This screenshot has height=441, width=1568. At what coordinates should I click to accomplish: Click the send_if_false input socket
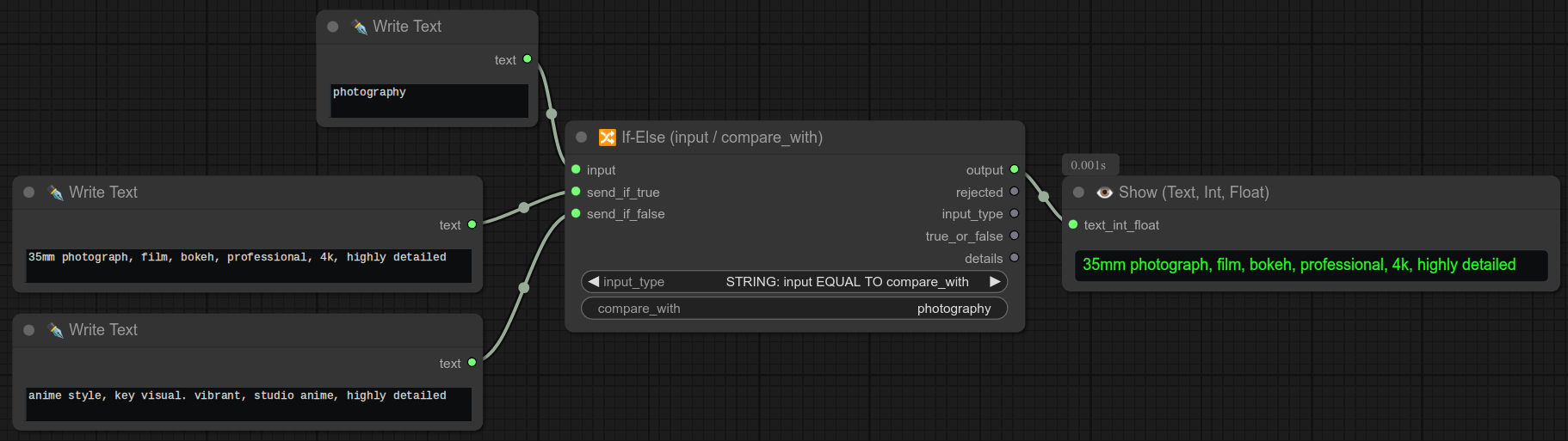click(x=576, y=214)
